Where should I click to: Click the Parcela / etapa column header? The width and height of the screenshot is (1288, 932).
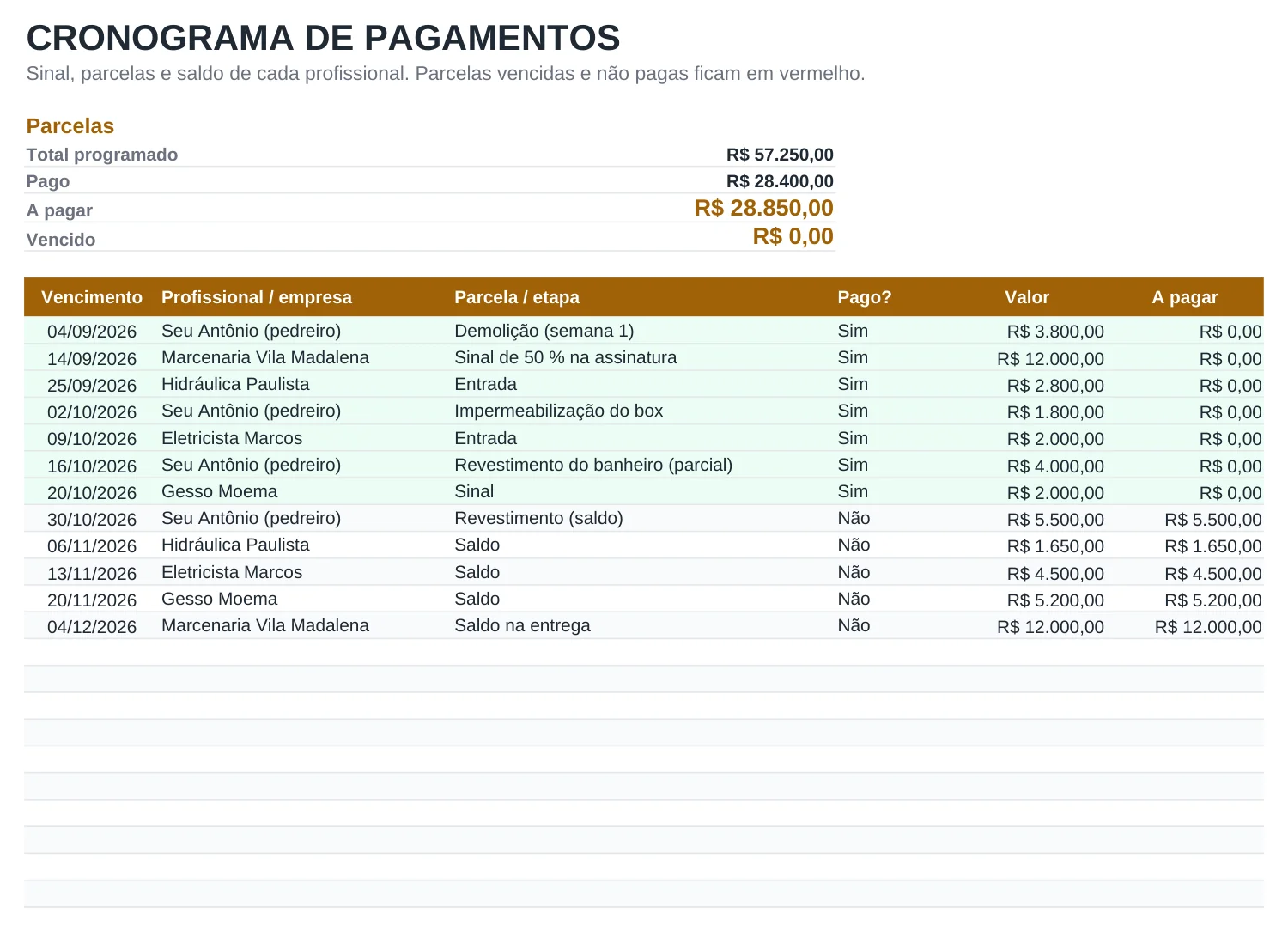tap(517, 297)
